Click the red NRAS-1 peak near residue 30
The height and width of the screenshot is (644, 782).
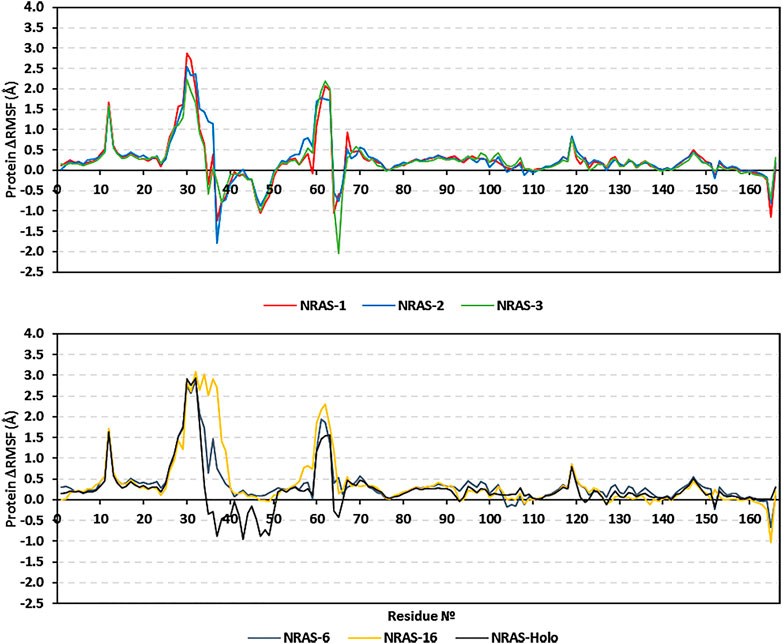tap(187, 53)
